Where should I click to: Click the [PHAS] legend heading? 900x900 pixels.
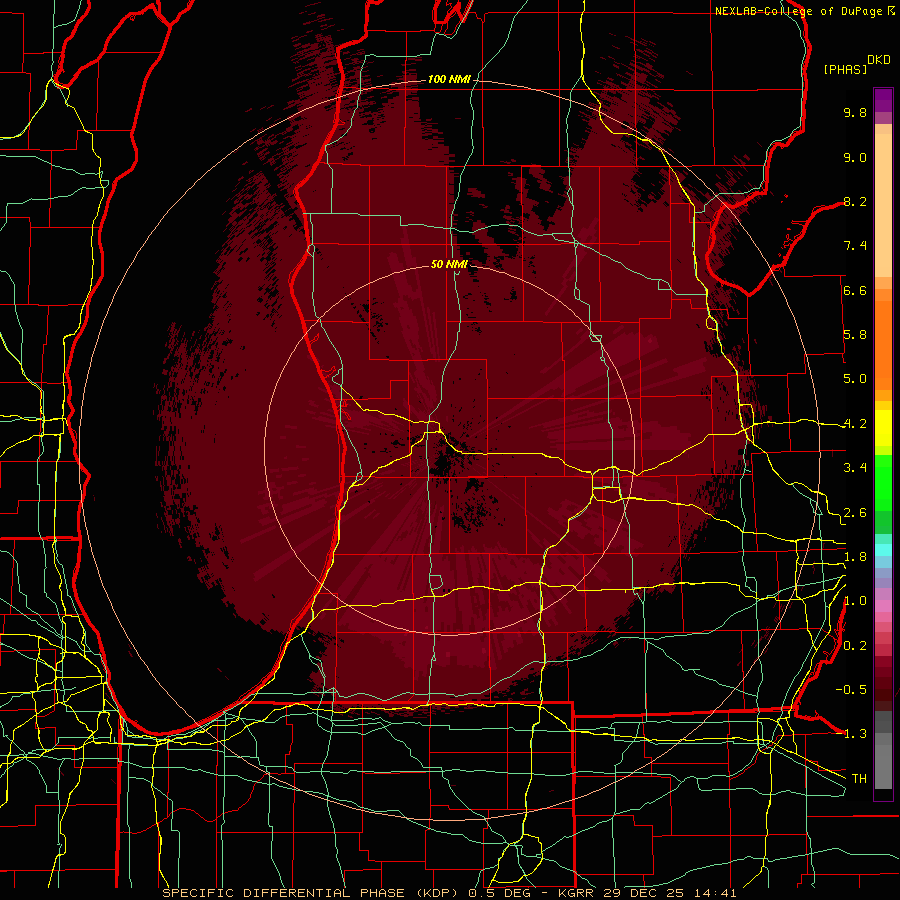(845, 69)
